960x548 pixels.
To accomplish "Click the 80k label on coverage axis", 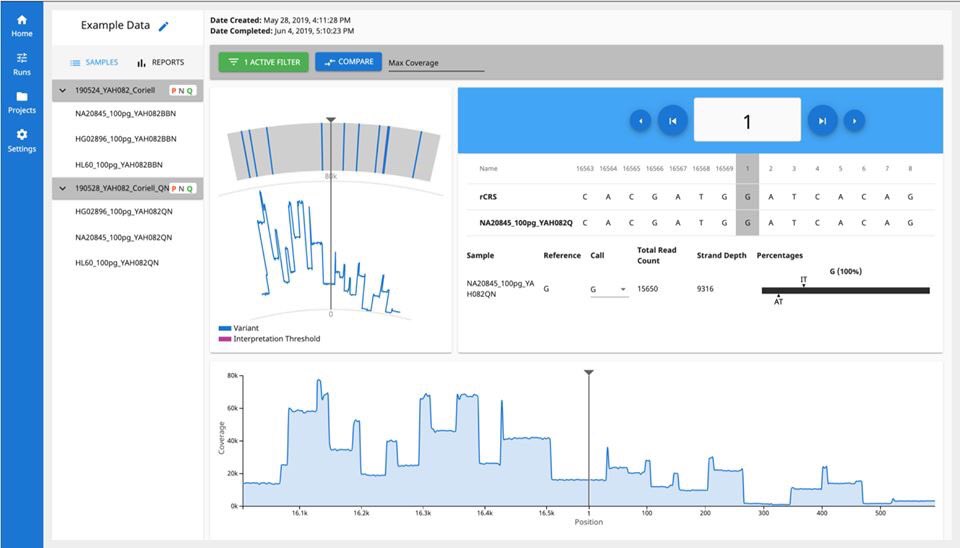I will [232, 375].
